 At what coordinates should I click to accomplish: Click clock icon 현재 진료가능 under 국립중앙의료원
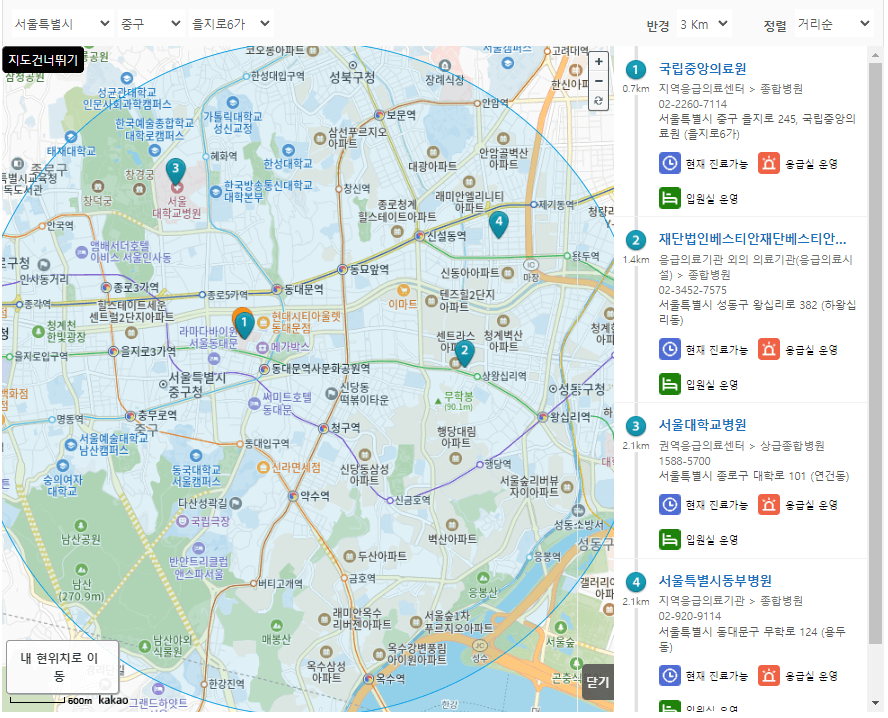click(x=669, y=163)
